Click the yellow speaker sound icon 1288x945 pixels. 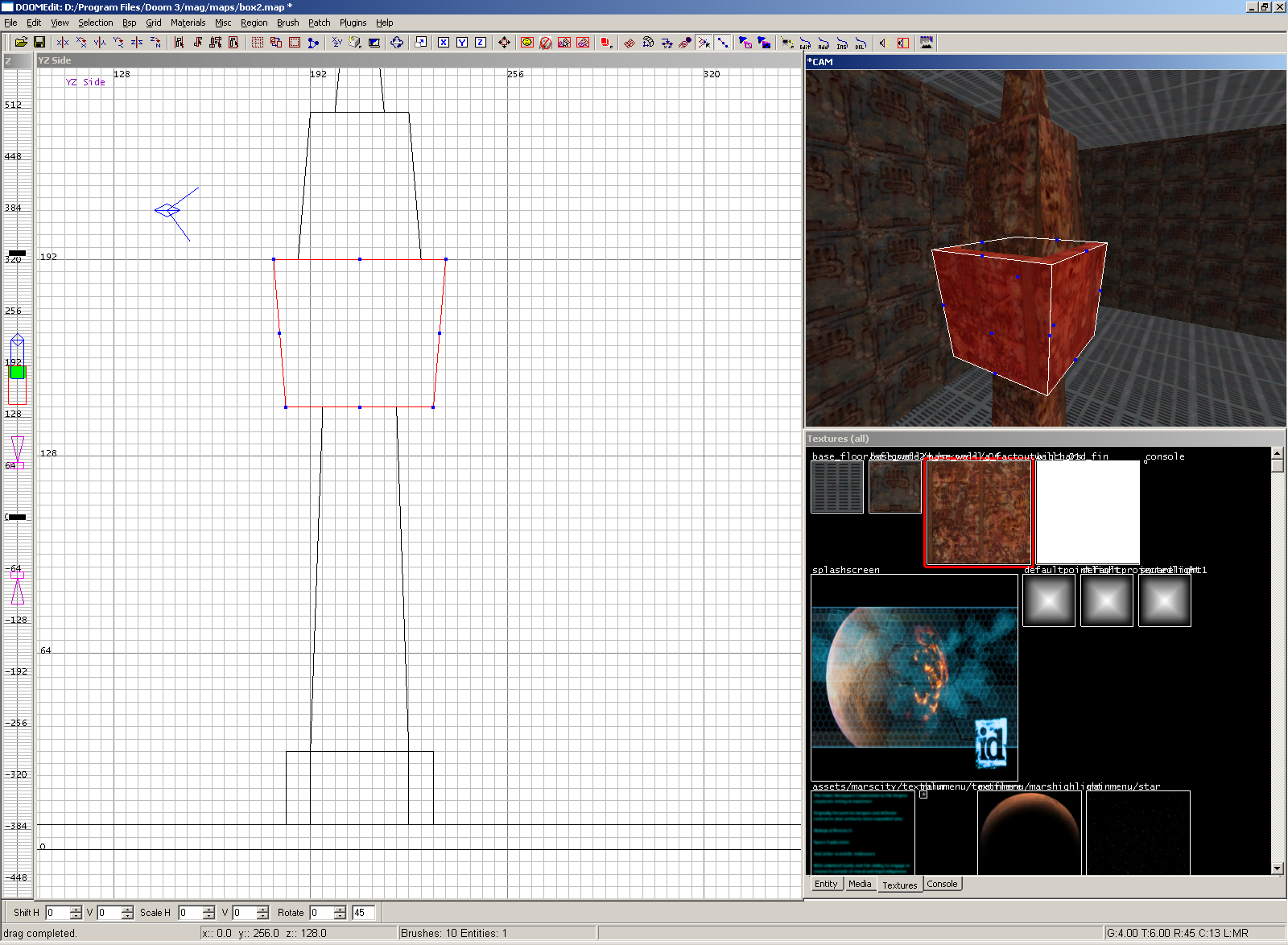[x=884, y=43]
